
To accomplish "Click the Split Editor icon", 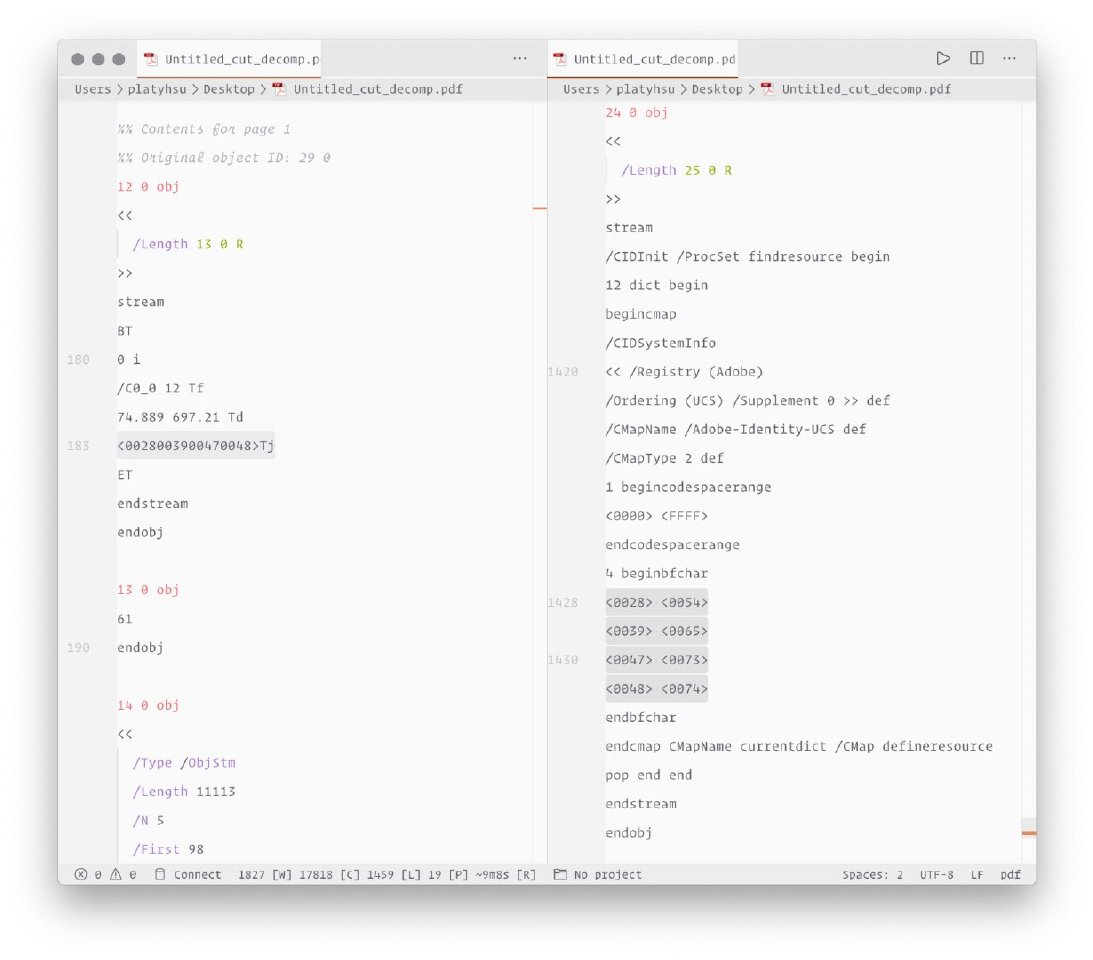I will click(x=977, y=59).
